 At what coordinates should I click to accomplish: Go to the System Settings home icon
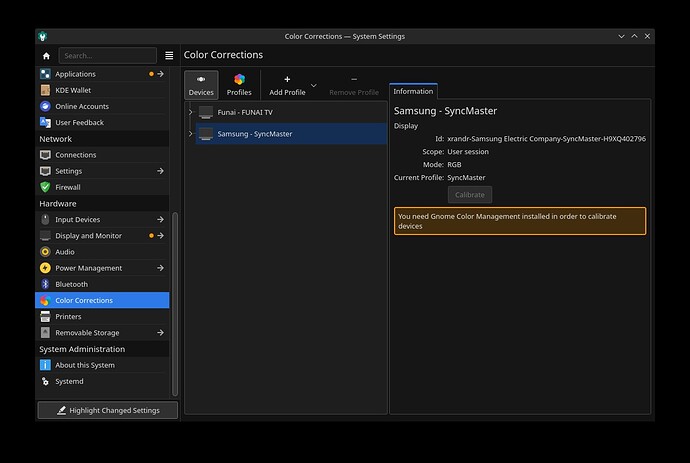pos(46,56)
